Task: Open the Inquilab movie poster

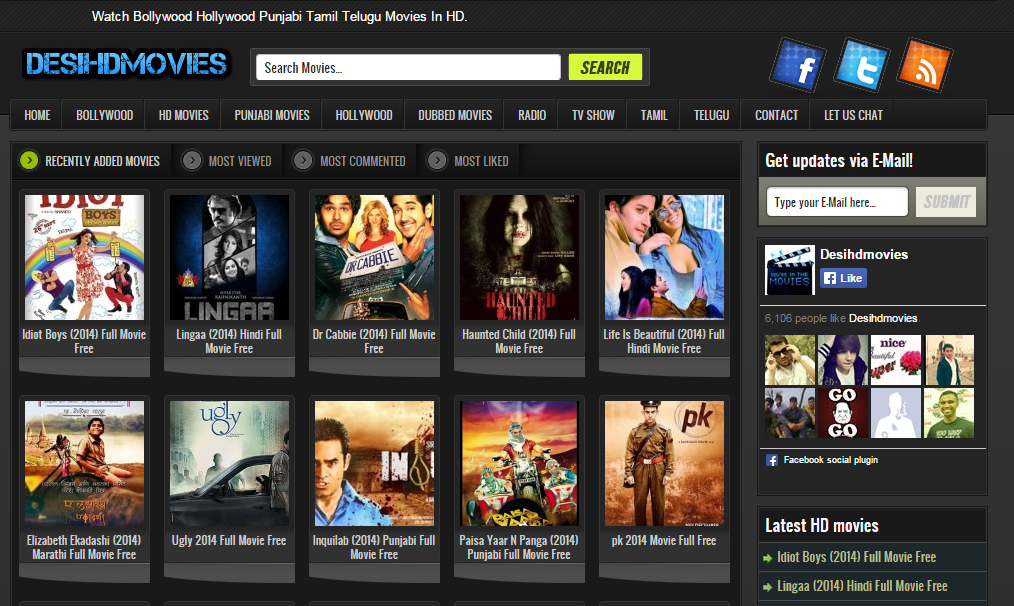Action: [x=374, y=463]
